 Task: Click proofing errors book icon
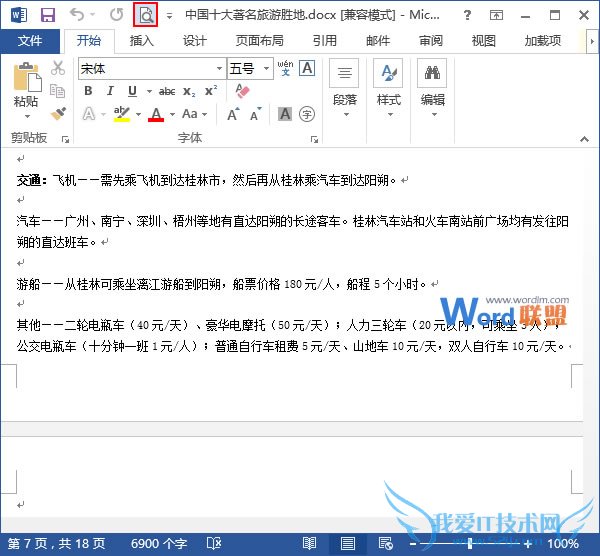coord(214,543)
